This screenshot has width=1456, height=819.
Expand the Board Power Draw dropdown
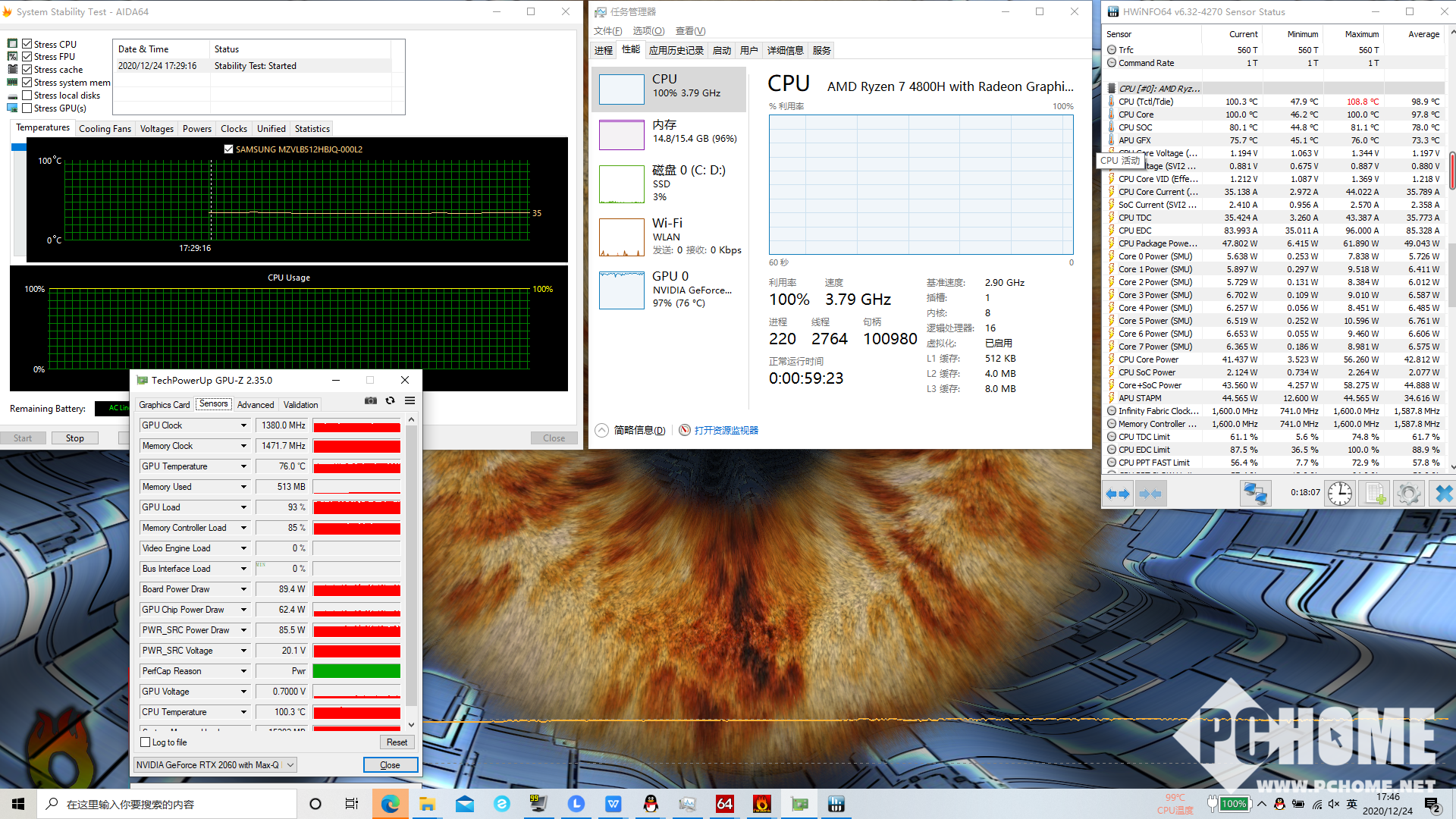coord(243,589)
